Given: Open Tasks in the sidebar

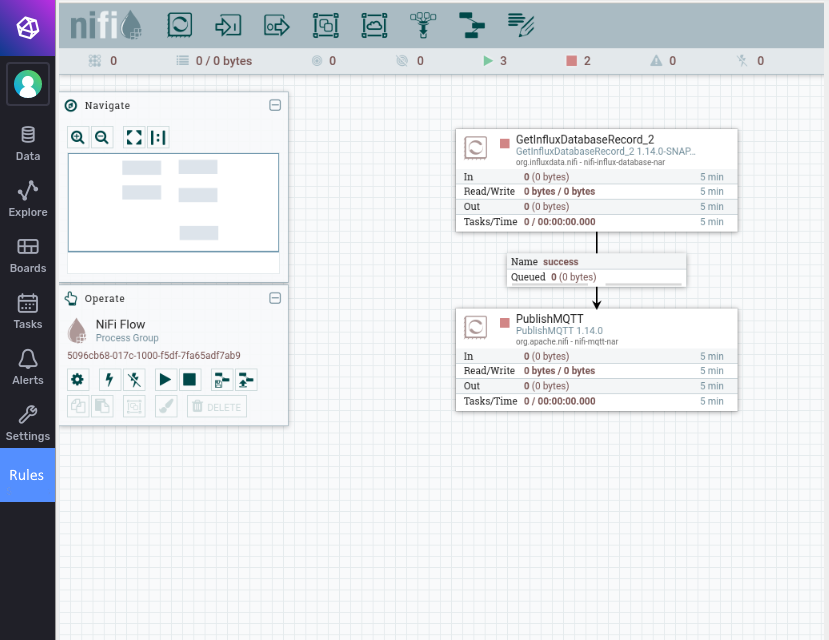Looking at the screenshot, I should [27, 311].
